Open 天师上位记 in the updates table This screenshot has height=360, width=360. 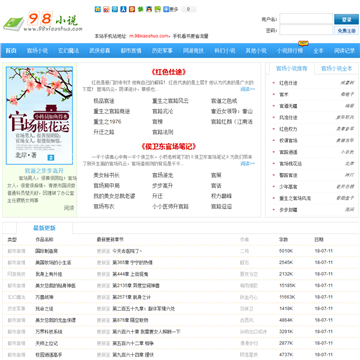(46, 343)
